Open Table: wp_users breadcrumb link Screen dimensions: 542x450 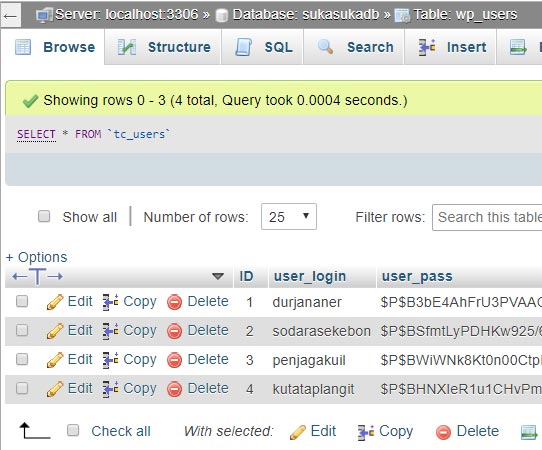[465, 14]
